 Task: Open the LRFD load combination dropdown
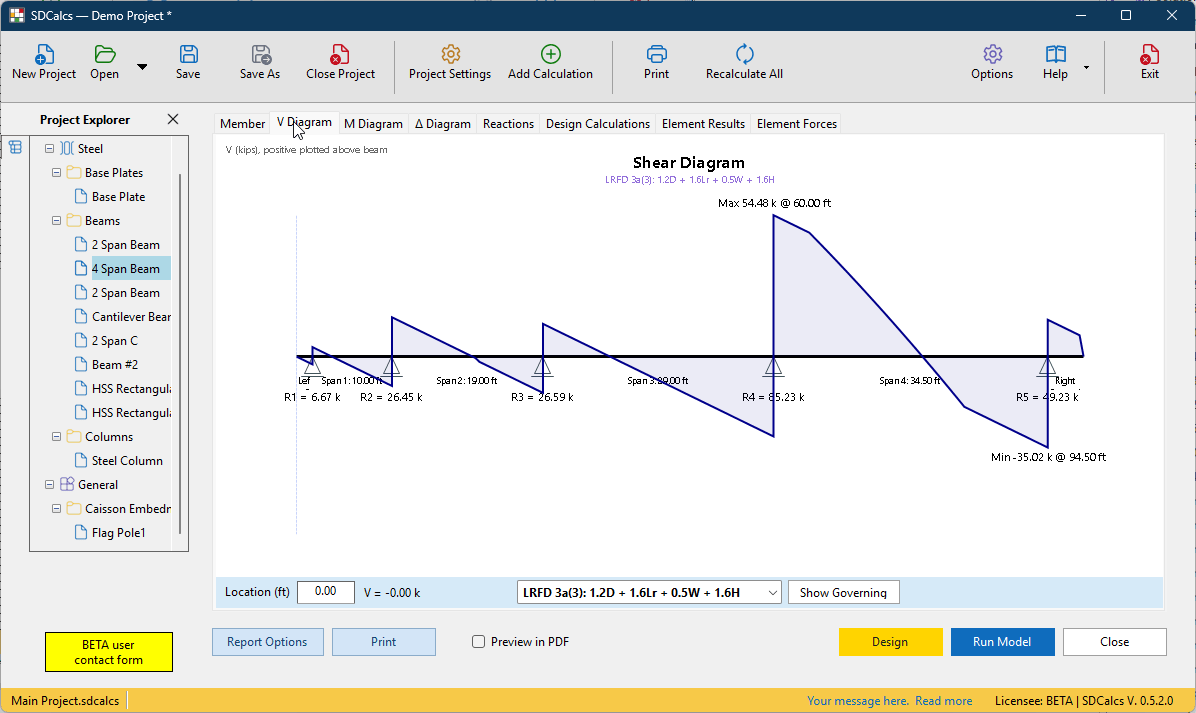[x=649, y=593]
